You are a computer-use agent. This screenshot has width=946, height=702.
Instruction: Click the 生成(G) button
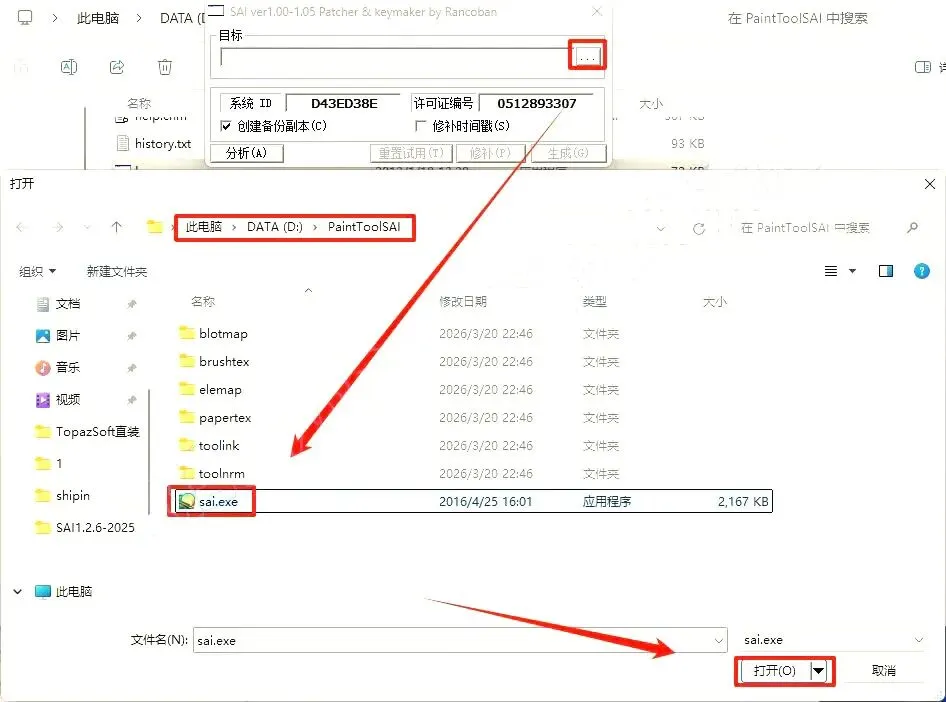pos(568,153)
